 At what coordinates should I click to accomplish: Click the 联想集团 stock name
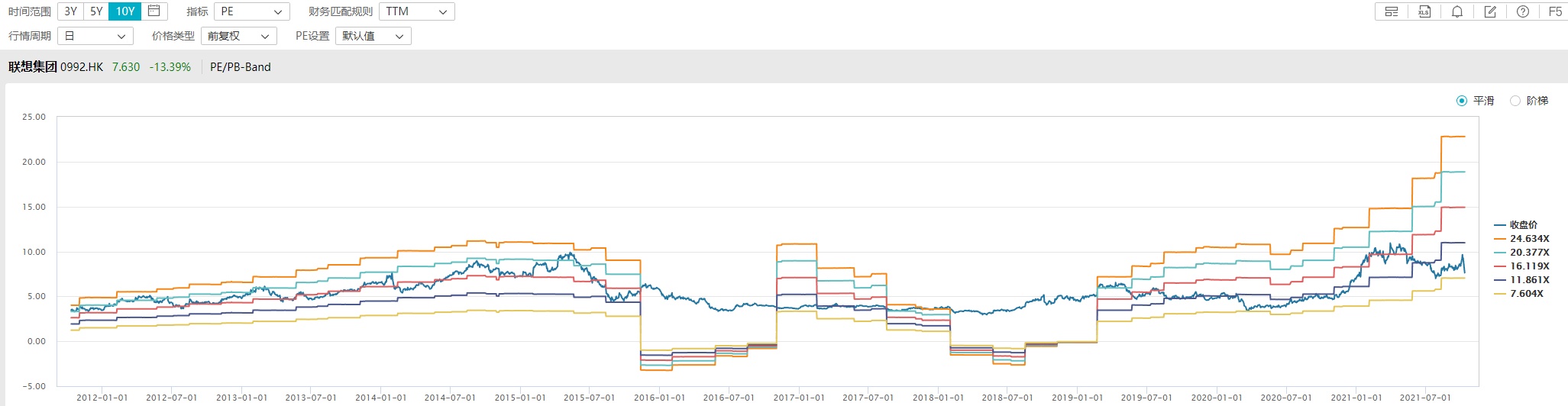point(32,67)
